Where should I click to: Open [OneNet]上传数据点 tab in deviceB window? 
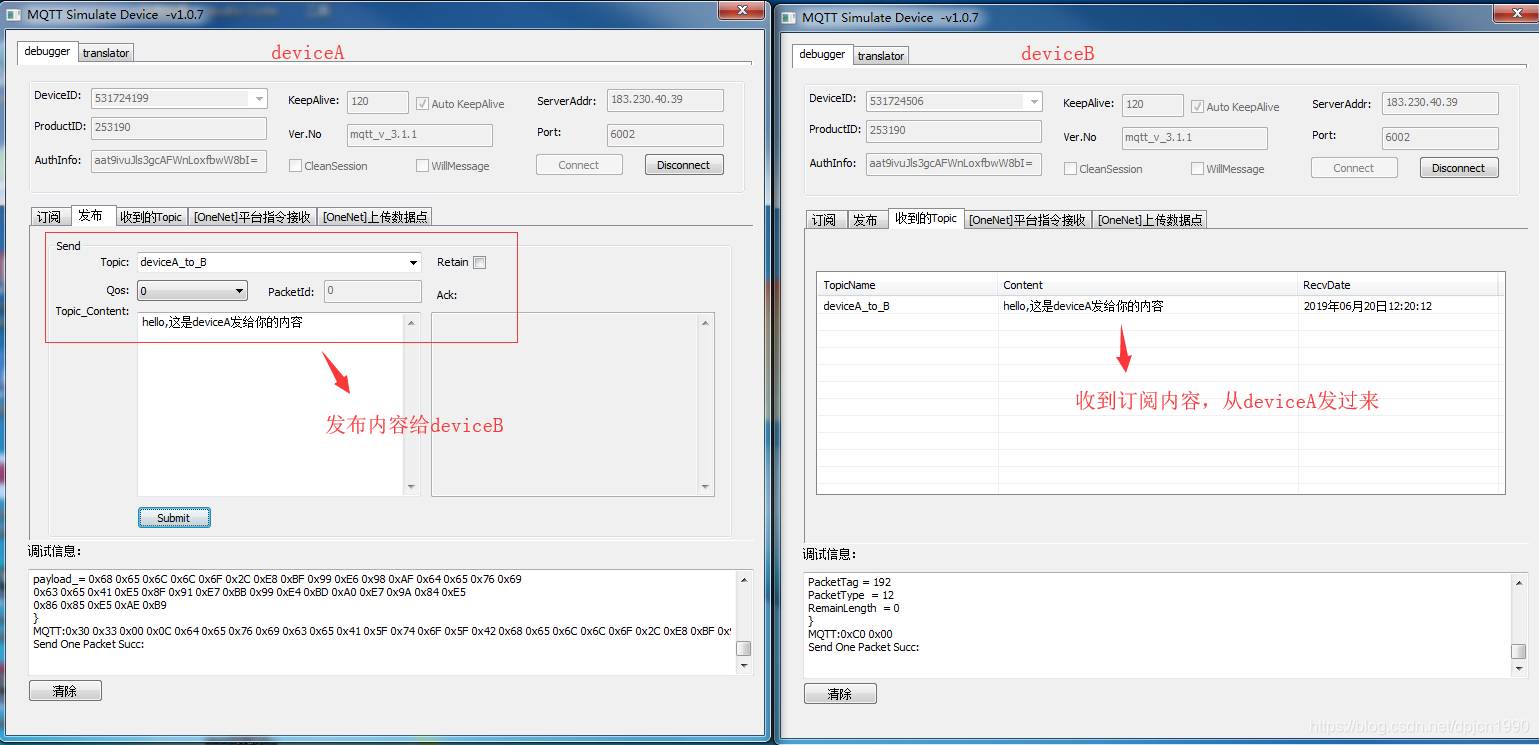(1150, 220)
